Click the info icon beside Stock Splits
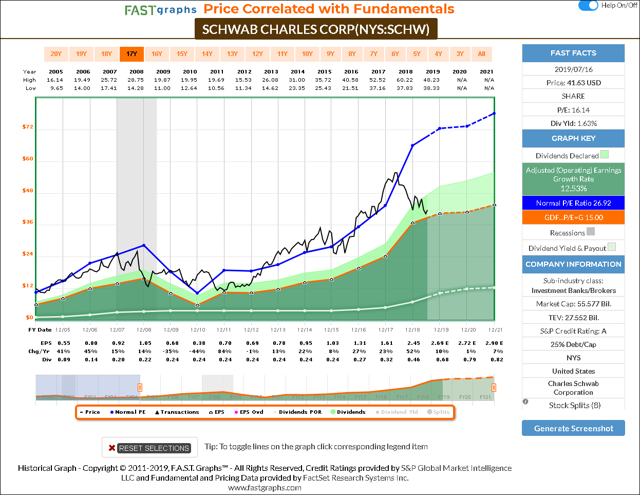The width and height of the screenshot is (640, 495). pyautogui.click(x=526, y=402)
